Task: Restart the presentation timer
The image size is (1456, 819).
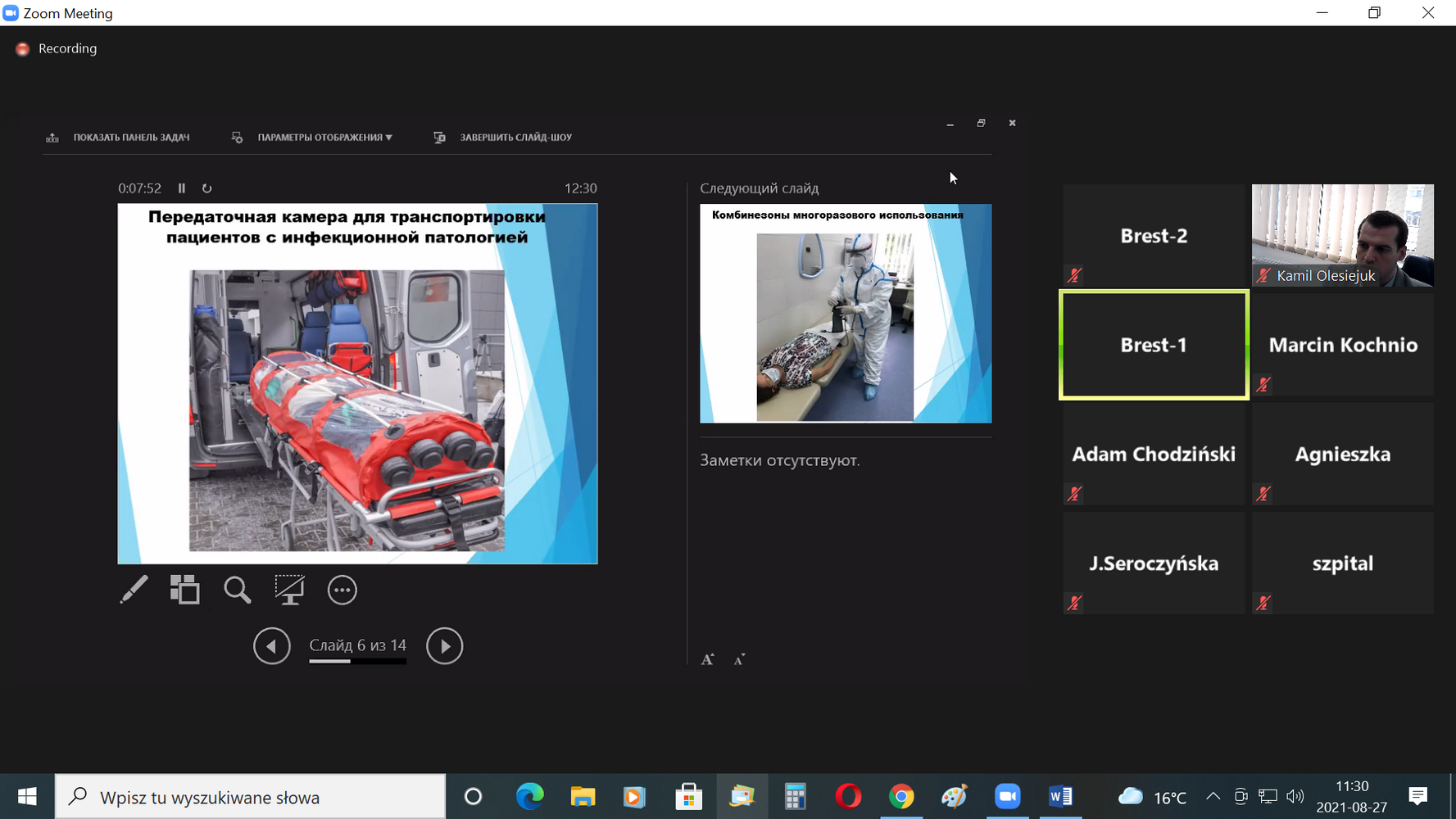Action: 207,188
